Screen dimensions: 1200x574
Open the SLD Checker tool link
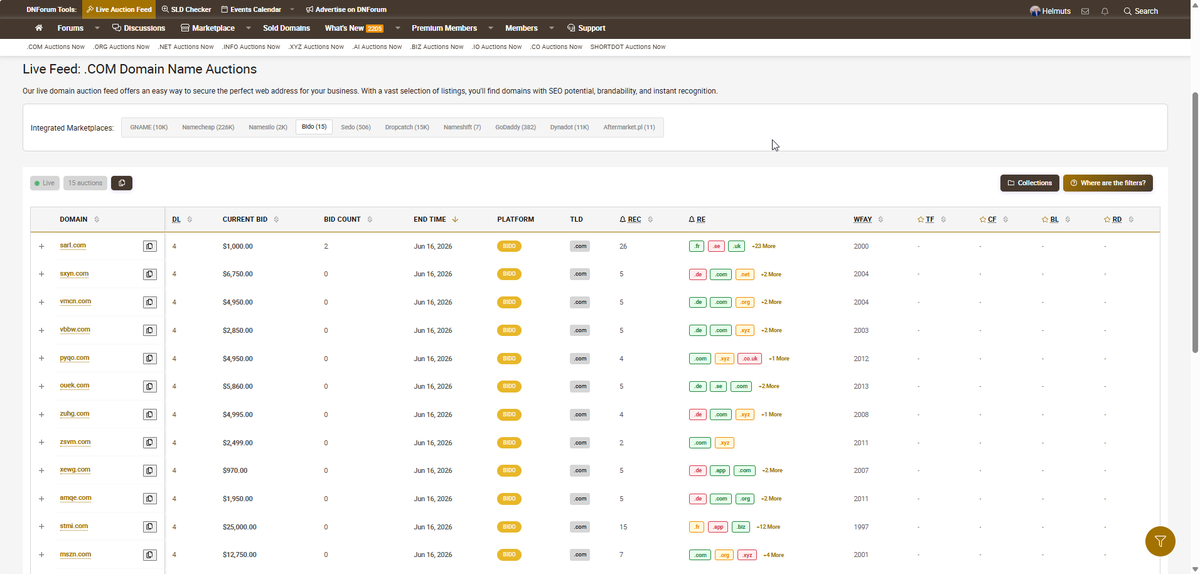(x=186, y=9)
